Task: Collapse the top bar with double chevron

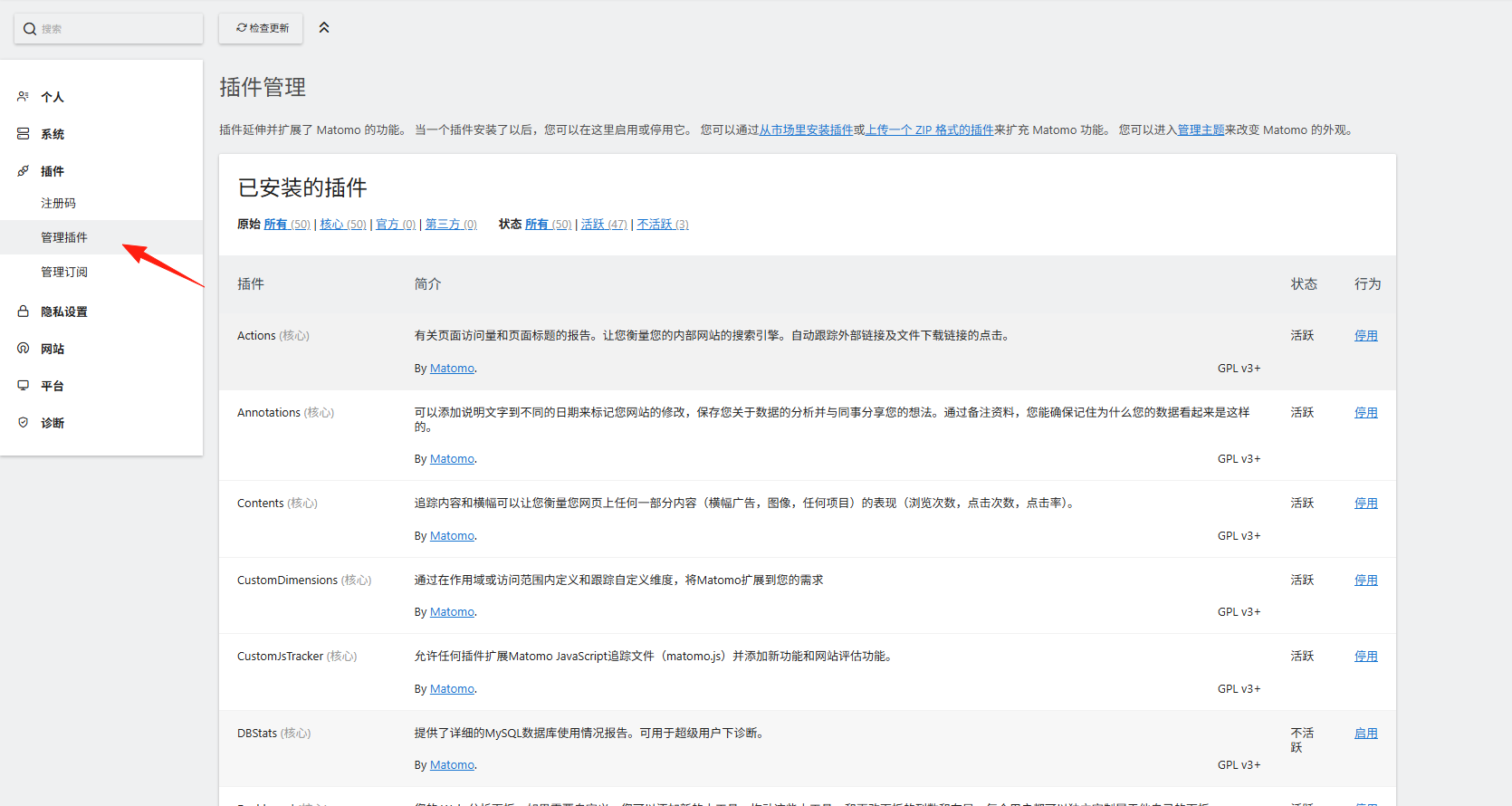Action: click(x=324, y=28)
